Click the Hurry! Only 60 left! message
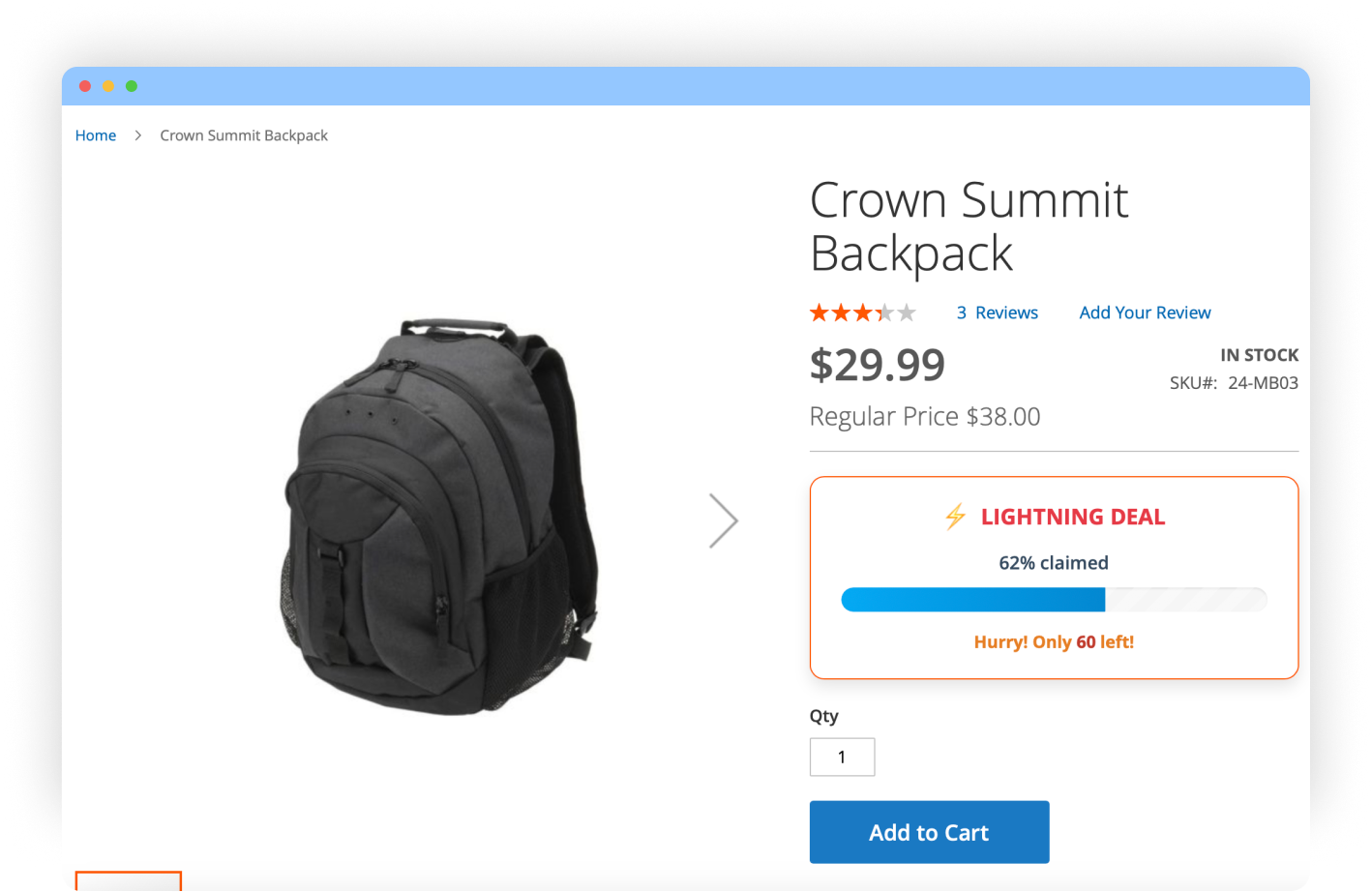 [x=1054, y=641]
